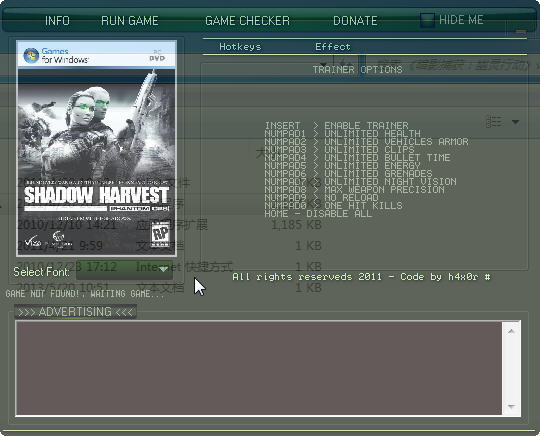Click the Shadow Harvest game cover image

point(97,148)
